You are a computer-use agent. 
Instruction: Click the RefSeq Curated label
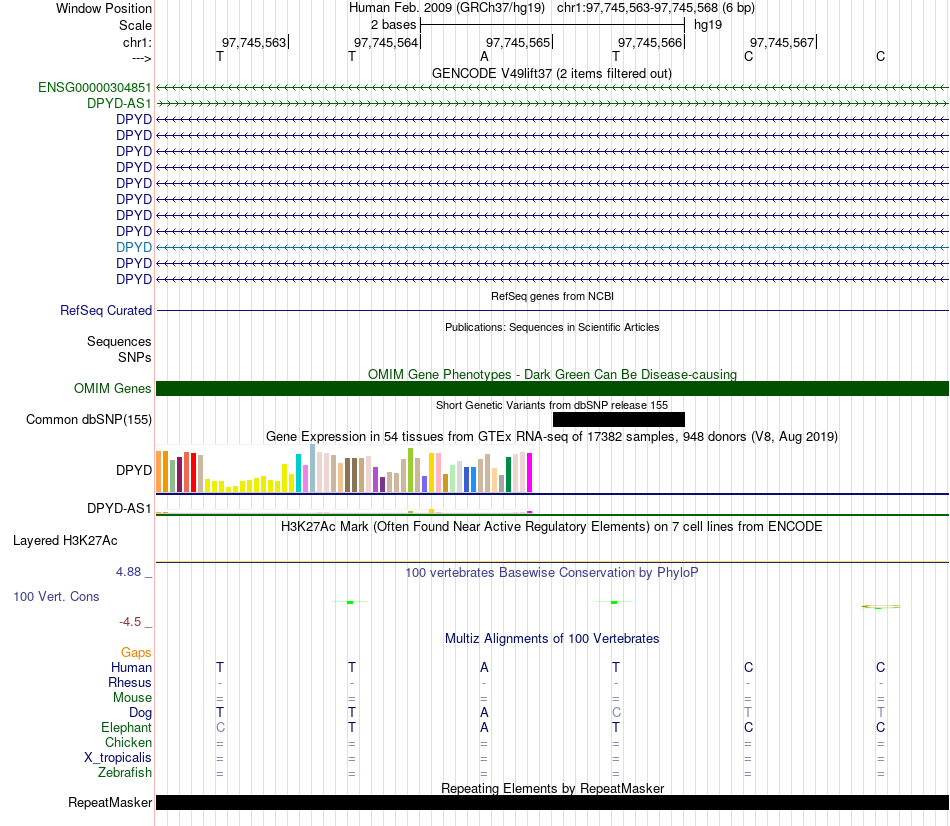(x=105, y=310)
